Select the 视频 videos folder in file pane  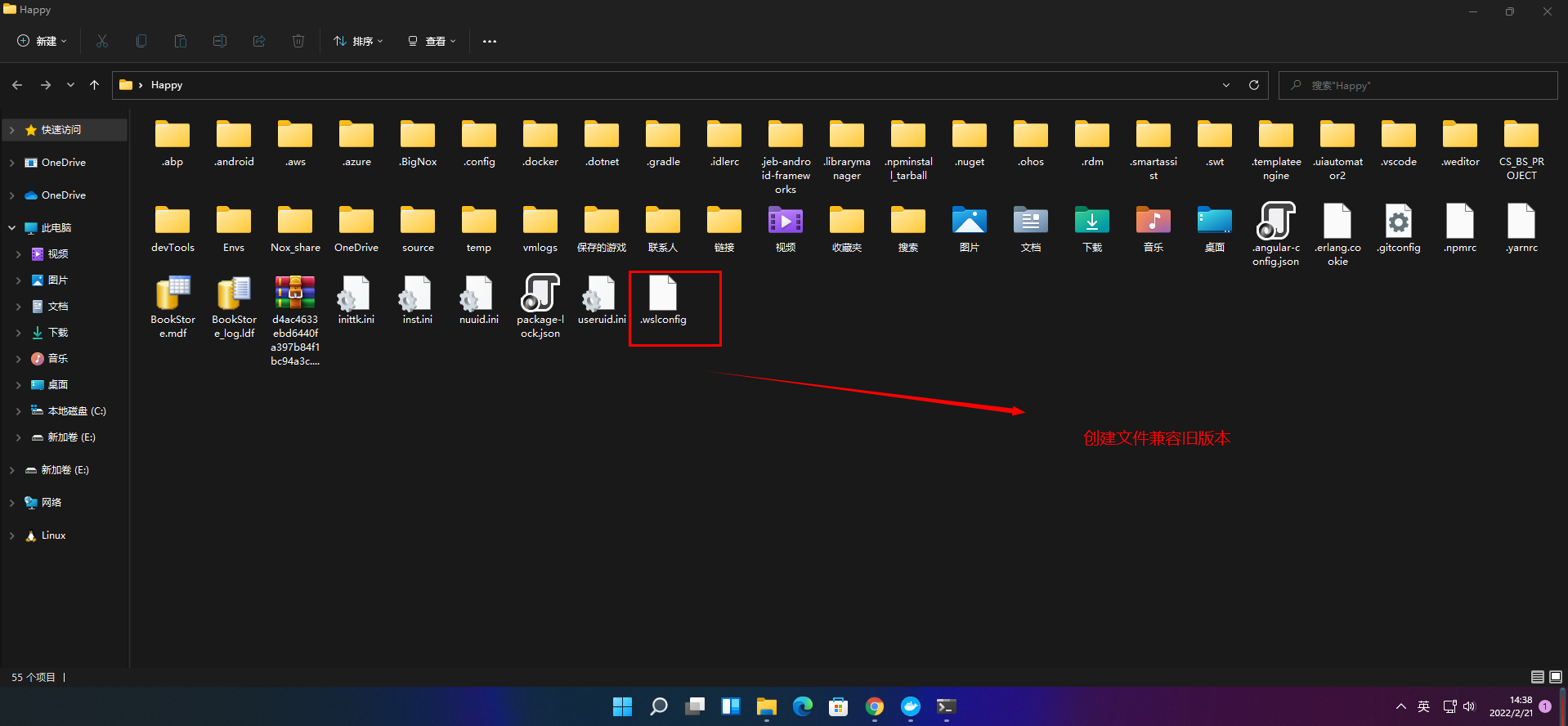(x=786, y=229)
